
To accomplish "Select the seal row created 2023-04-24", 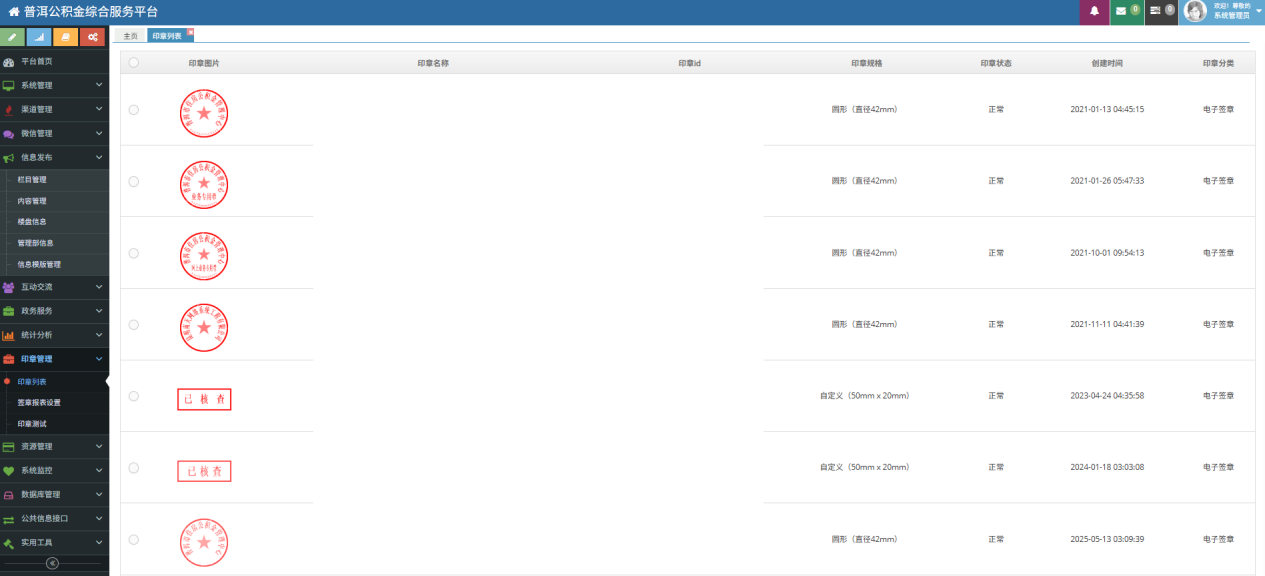I will click(134, 396).
